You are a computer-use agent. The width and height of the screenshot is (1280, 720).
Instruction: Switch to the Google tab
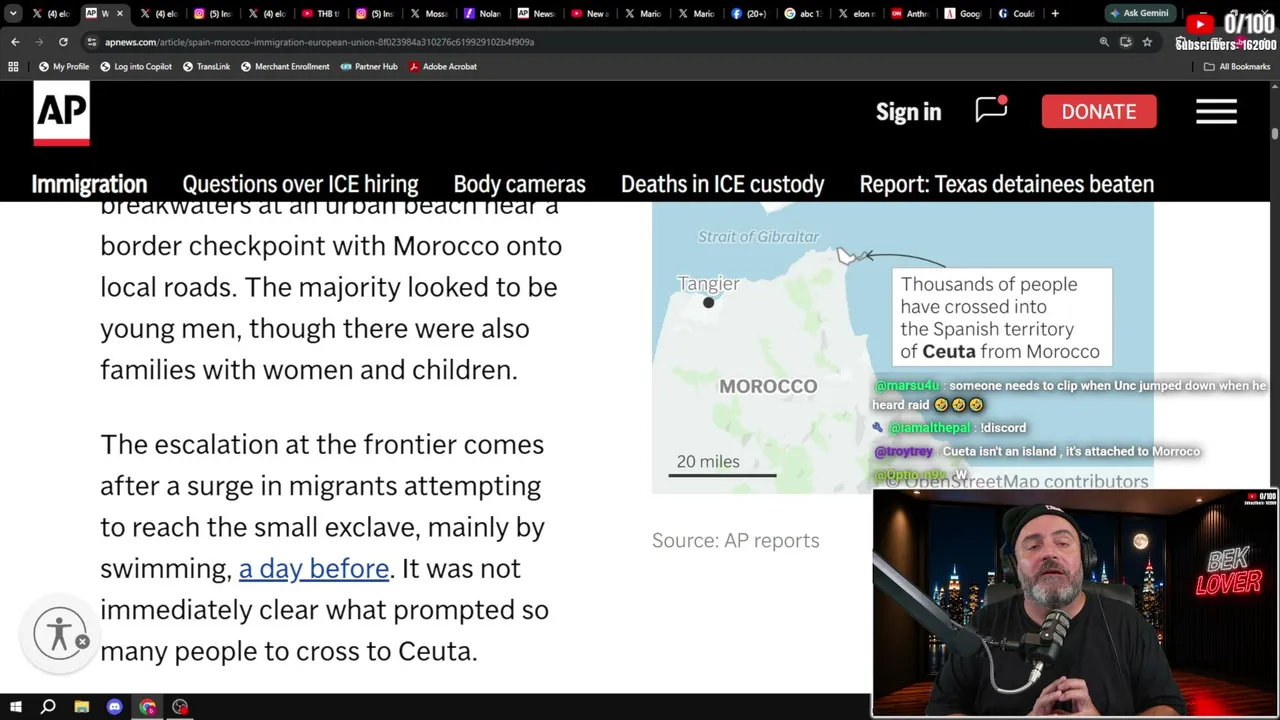coord(967,14)
